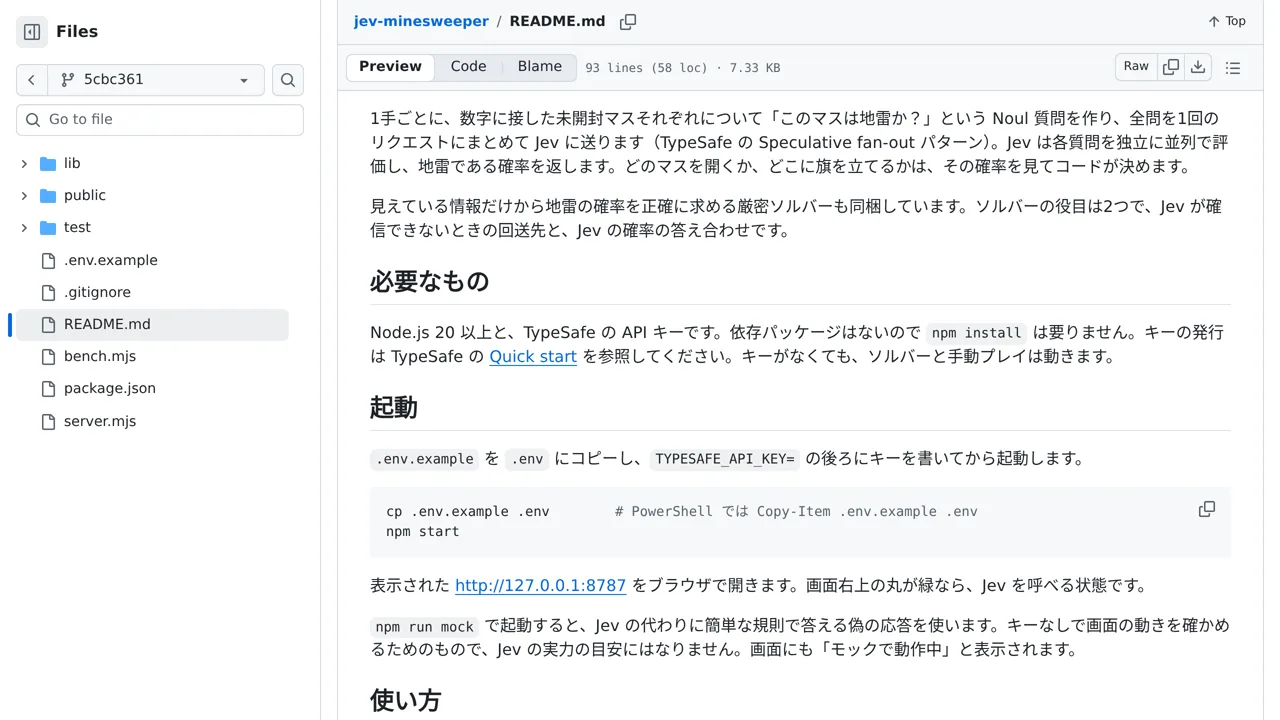The width and height of the screenshot is (1280, 720).
Task: Copy the code block command
Action: point(1207,509)
